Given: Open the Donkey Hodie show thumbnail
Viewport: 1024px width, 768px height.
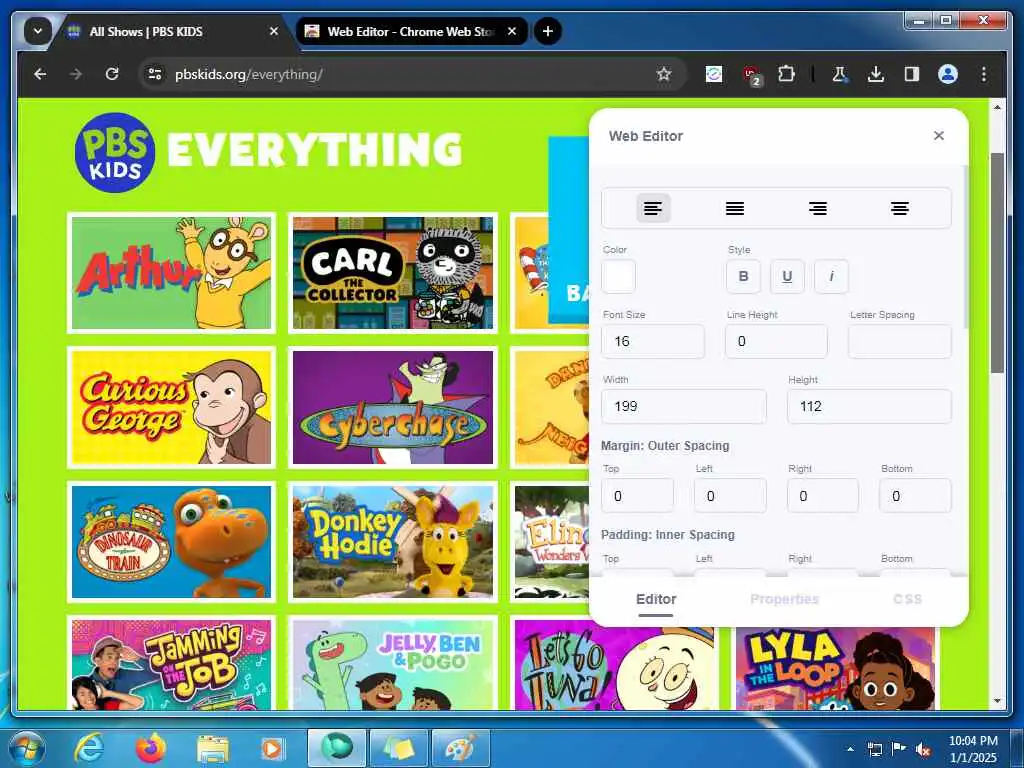Looking at the screenshot, I should [392, 542].
